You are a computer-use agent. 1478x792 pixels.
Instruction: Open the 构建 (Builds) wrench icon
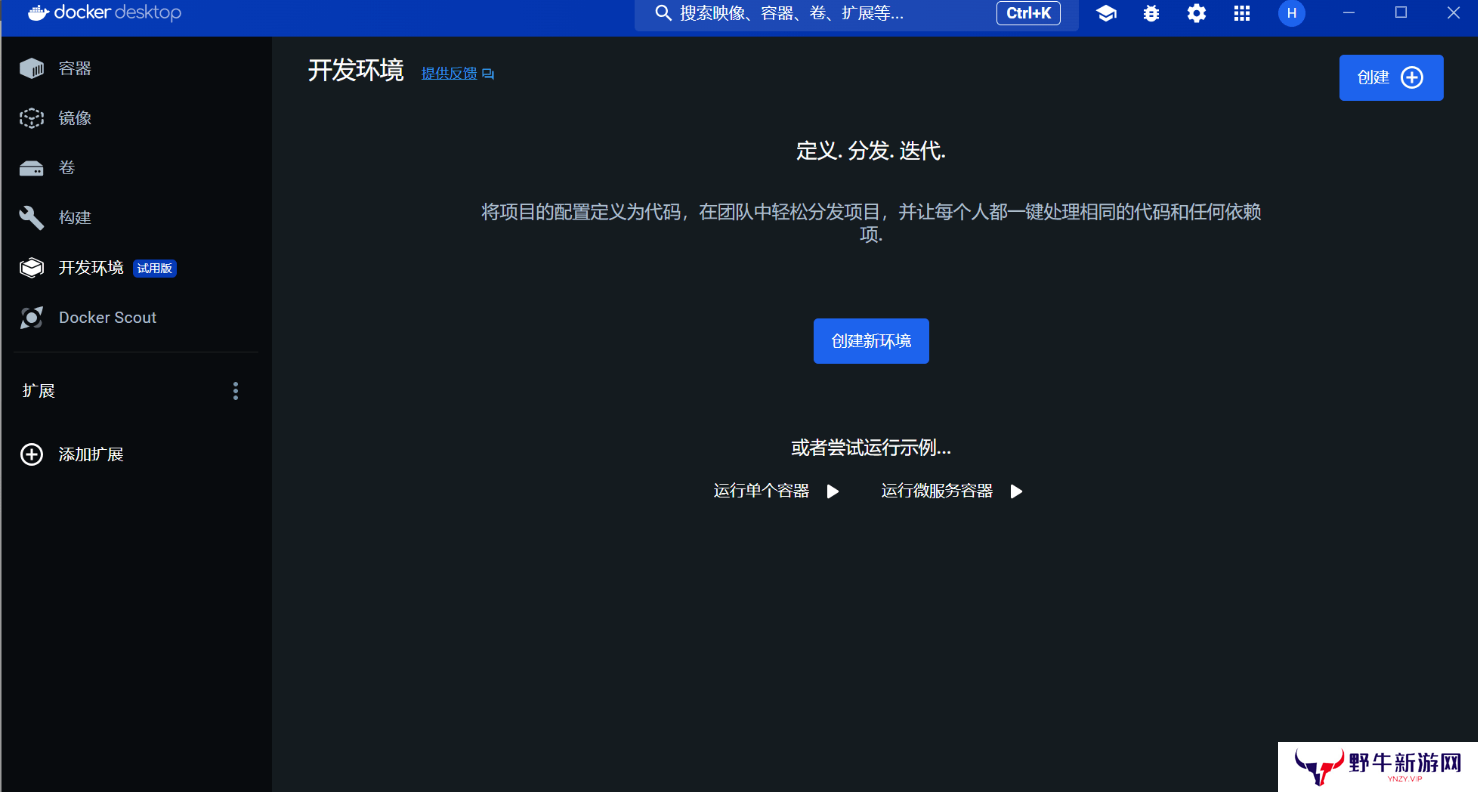point(32,217)
